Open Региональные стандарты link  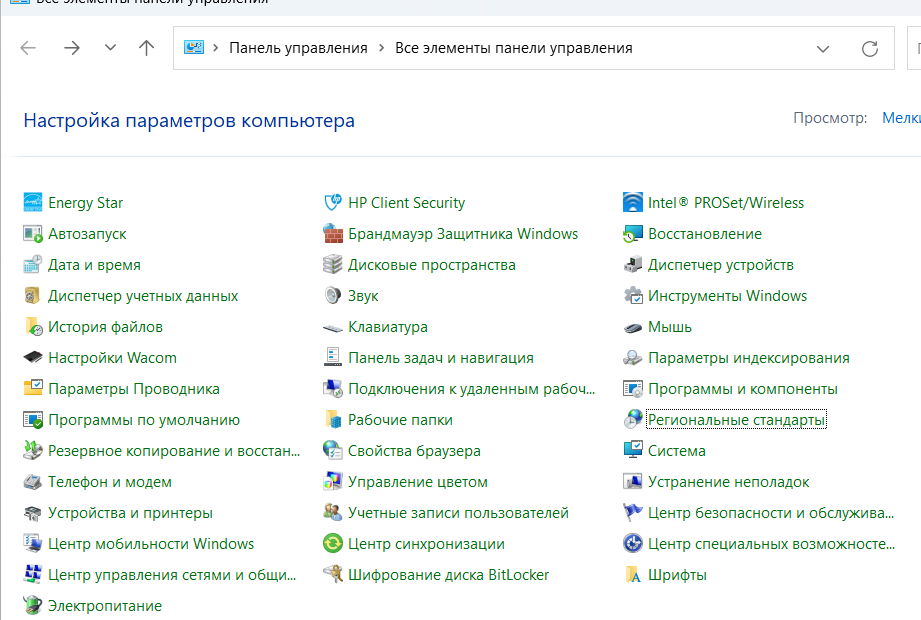coord(737,420)
